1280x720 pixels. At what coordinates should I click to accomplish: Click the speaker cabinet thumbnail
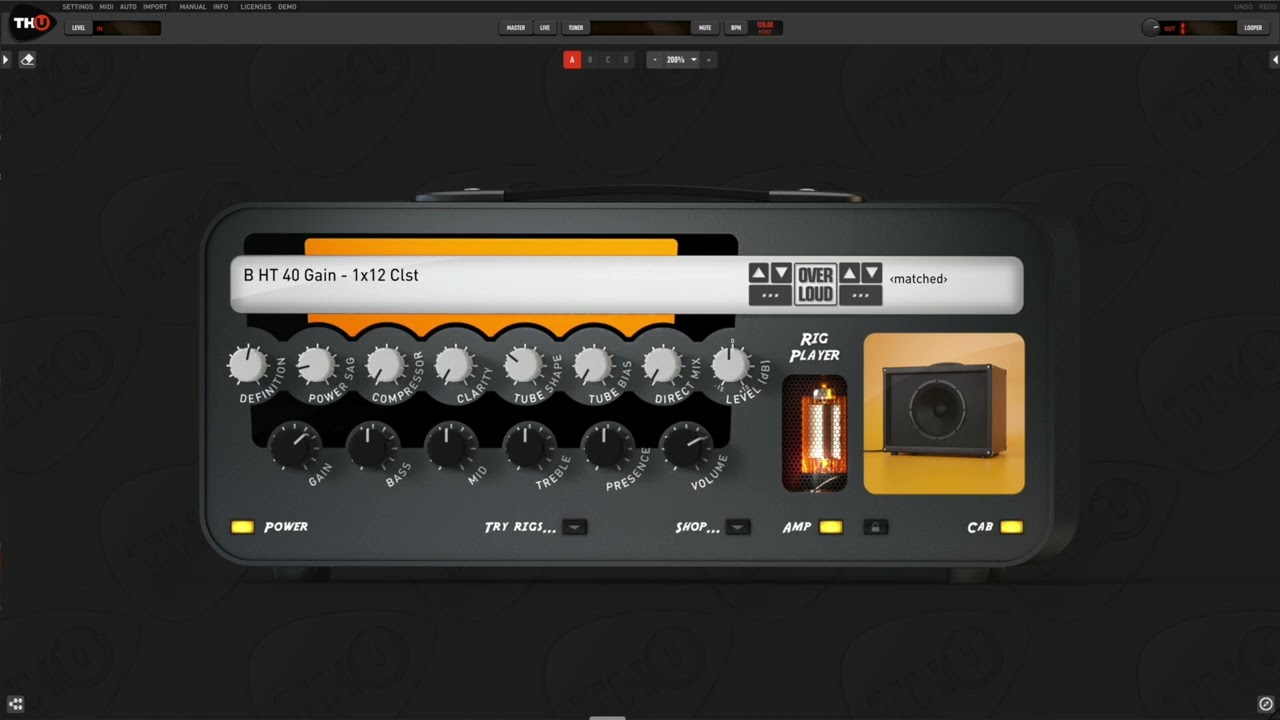click(944, 414)
